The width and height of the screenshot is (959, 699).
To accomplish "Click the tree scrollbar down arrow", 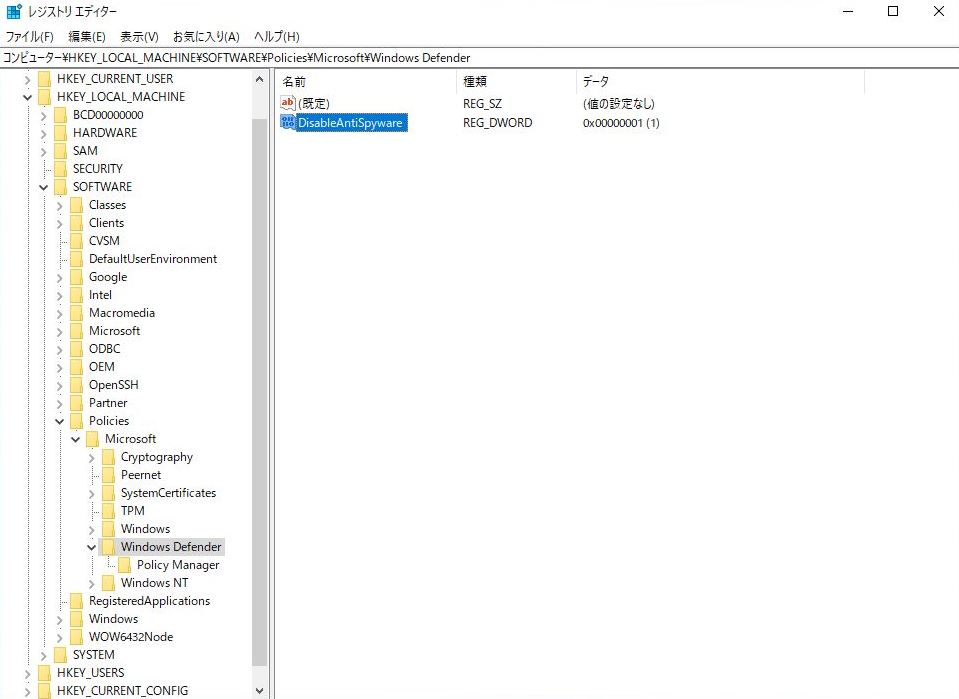I will coord(259,690).
